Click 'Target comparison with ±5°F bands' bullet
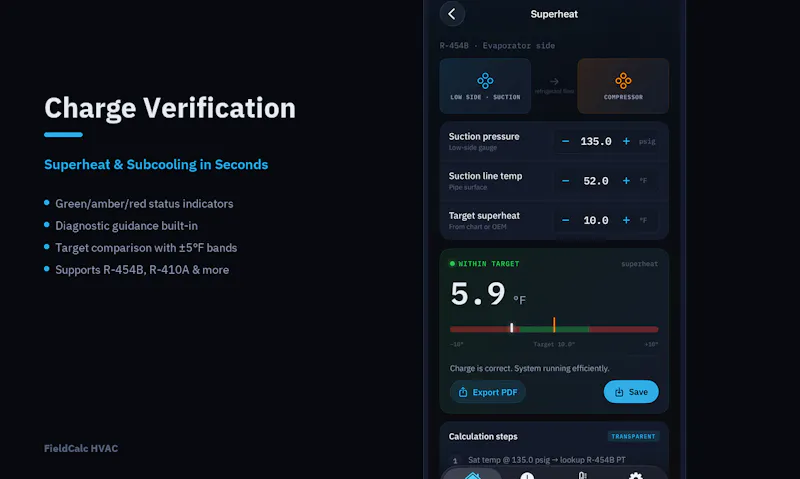This screenshot has width=800, height=479. pyautogui.click(x=146, y=248)
